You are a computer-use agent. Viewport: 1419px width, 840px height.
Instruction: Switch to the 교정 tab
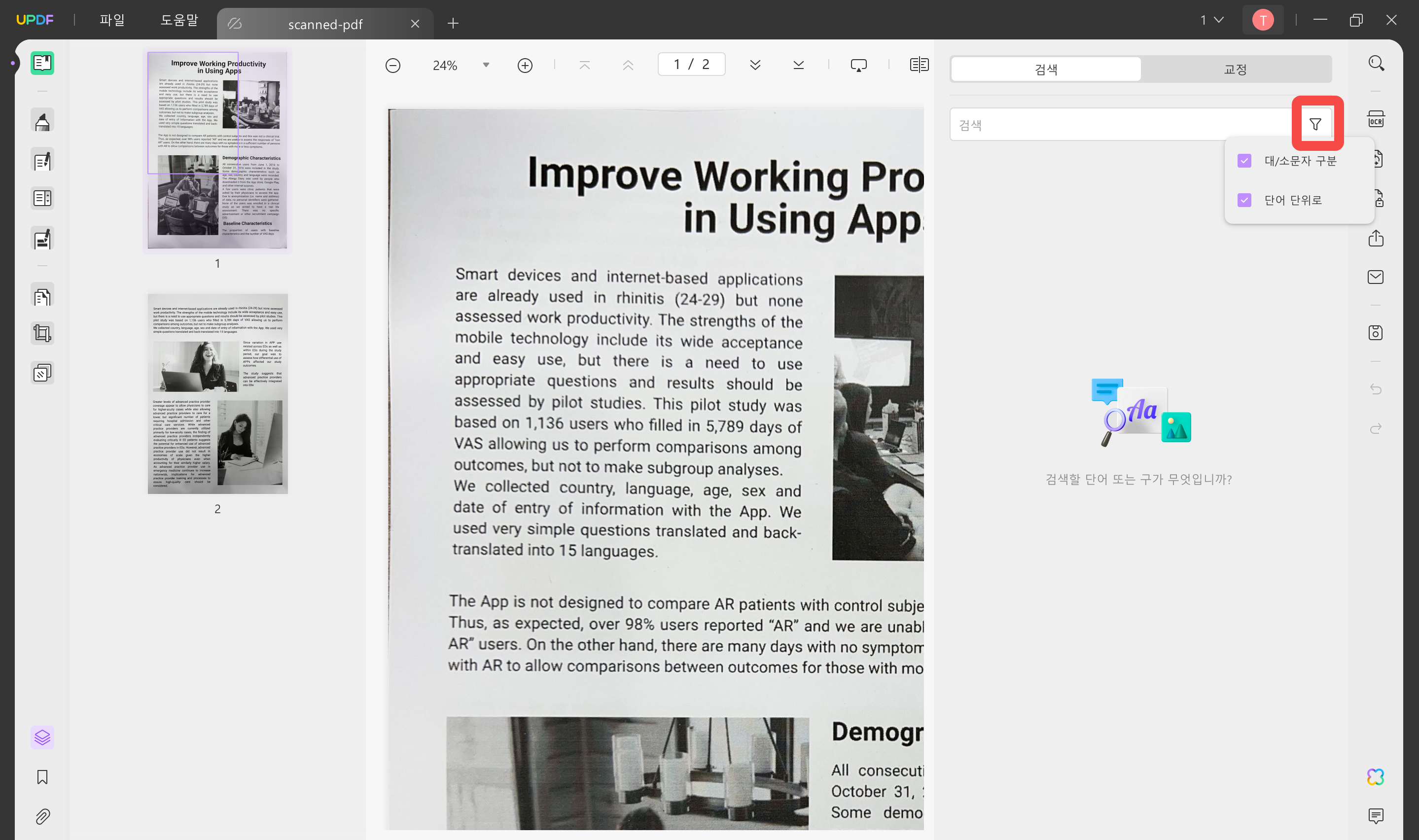click(x=1235, y=69)
